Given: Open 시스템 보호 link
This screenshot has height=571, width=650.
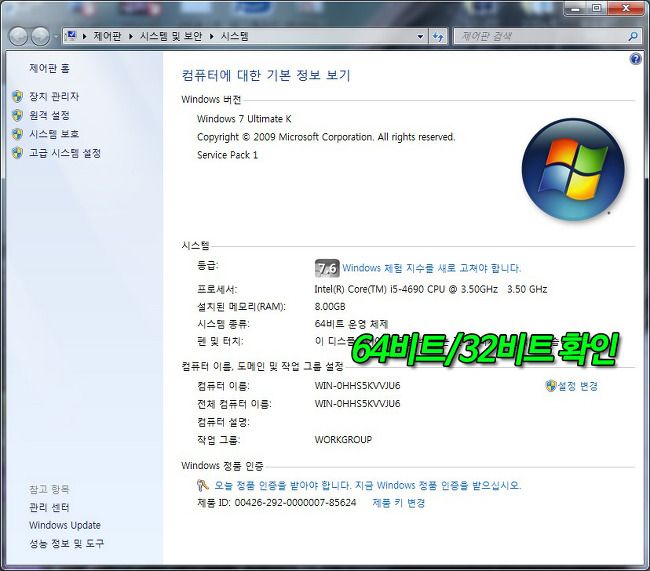Looking at the screenshot, I should [x=54, y=134].
